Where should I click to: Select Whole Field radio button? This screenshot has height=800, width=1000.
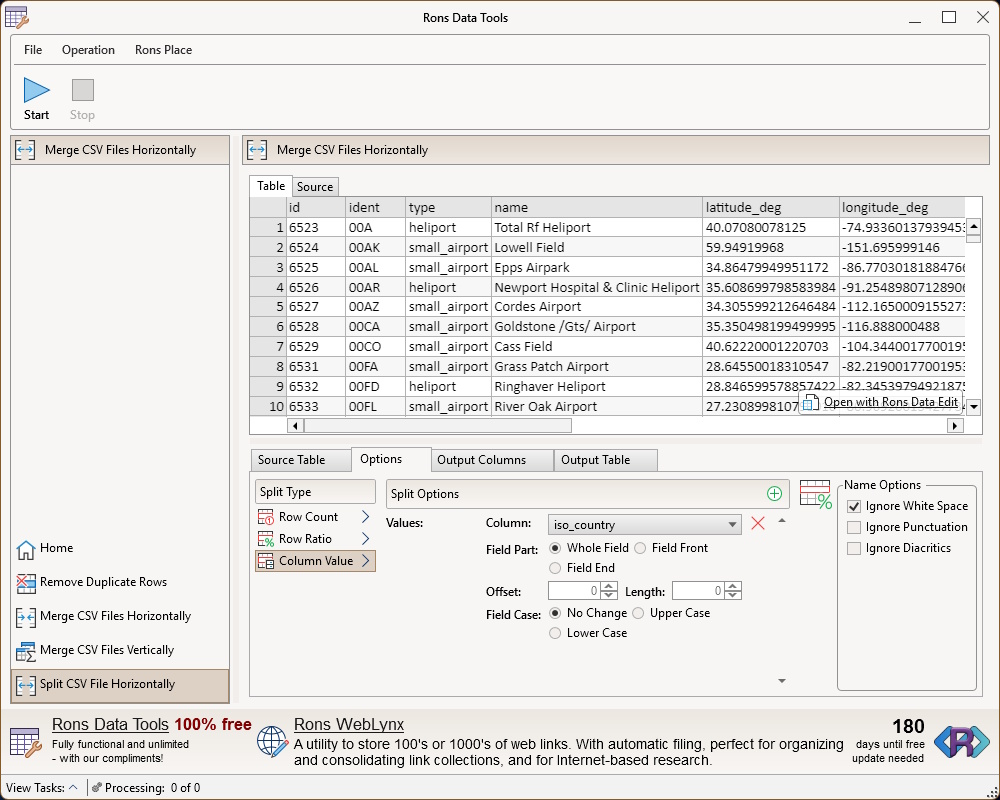click(x=555, y=548)
